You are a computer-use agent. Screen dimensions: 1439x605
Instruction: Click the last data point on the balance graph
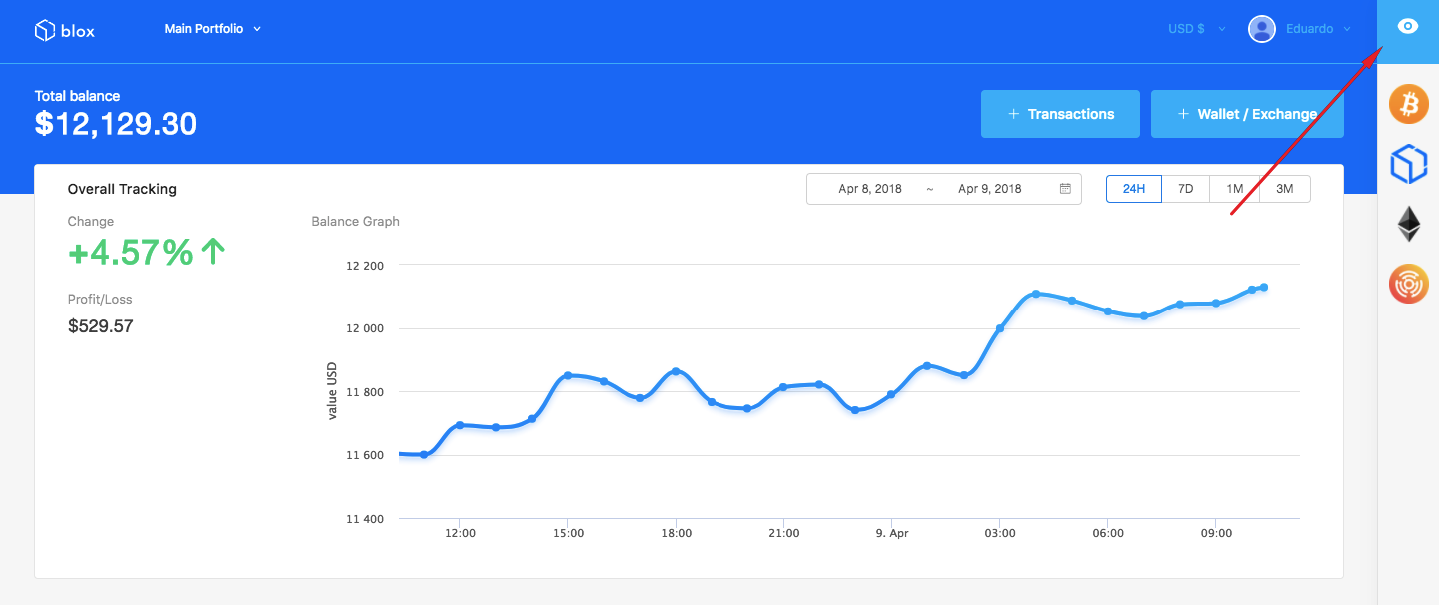(1263, 288)
